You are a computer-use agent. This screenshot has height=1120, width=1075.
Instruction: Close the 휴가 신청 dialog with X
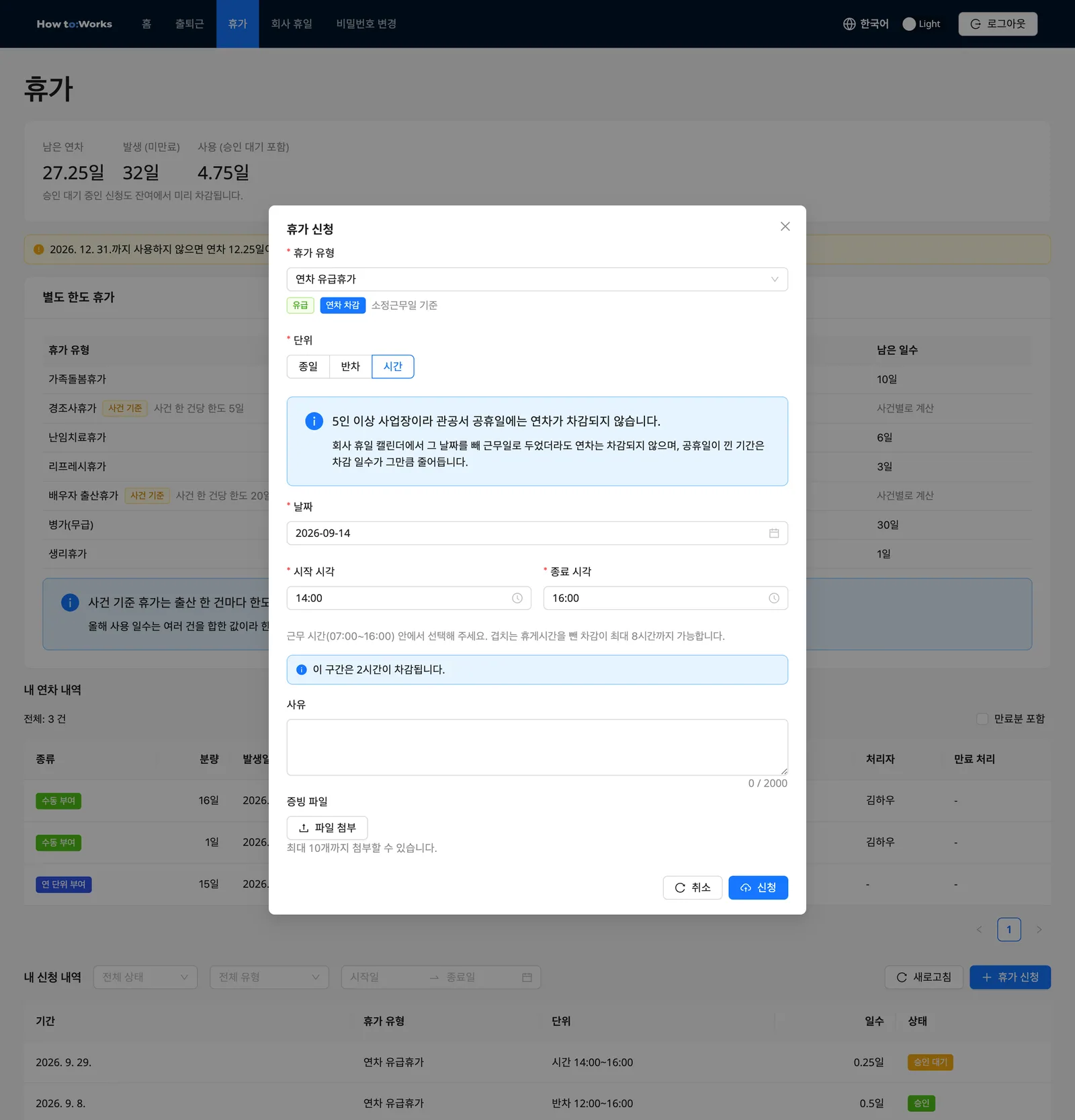pyautogui.click(x=785, y=226)
